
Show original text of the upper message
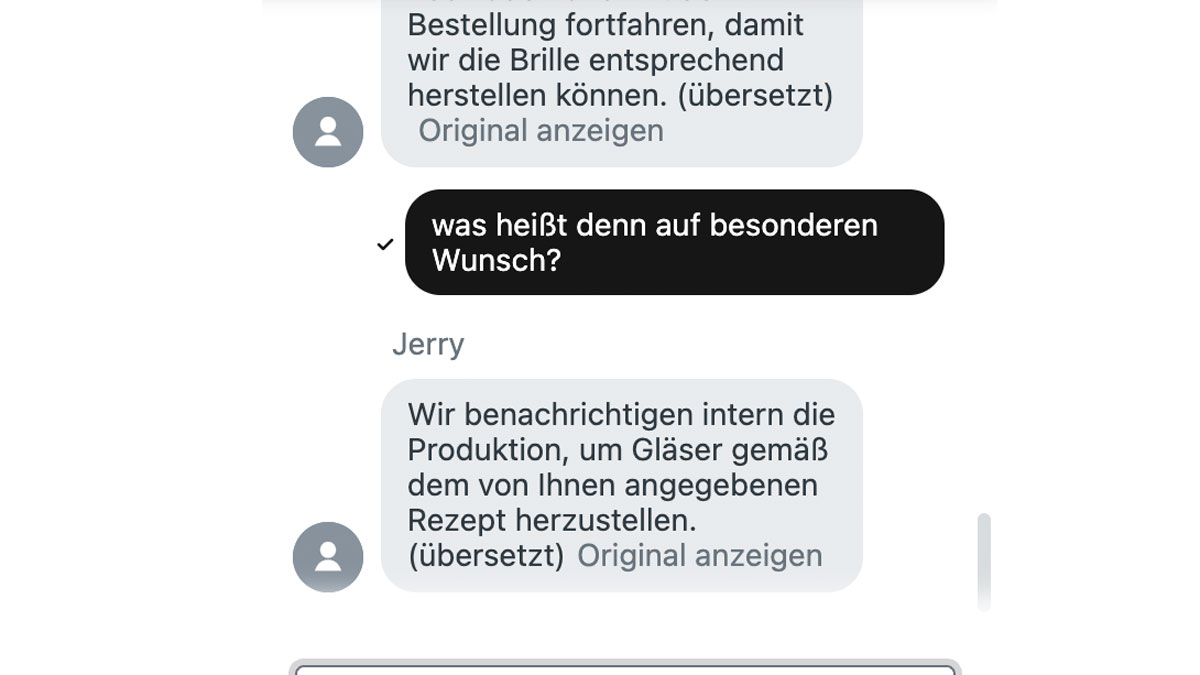click(x=540, y=131)
